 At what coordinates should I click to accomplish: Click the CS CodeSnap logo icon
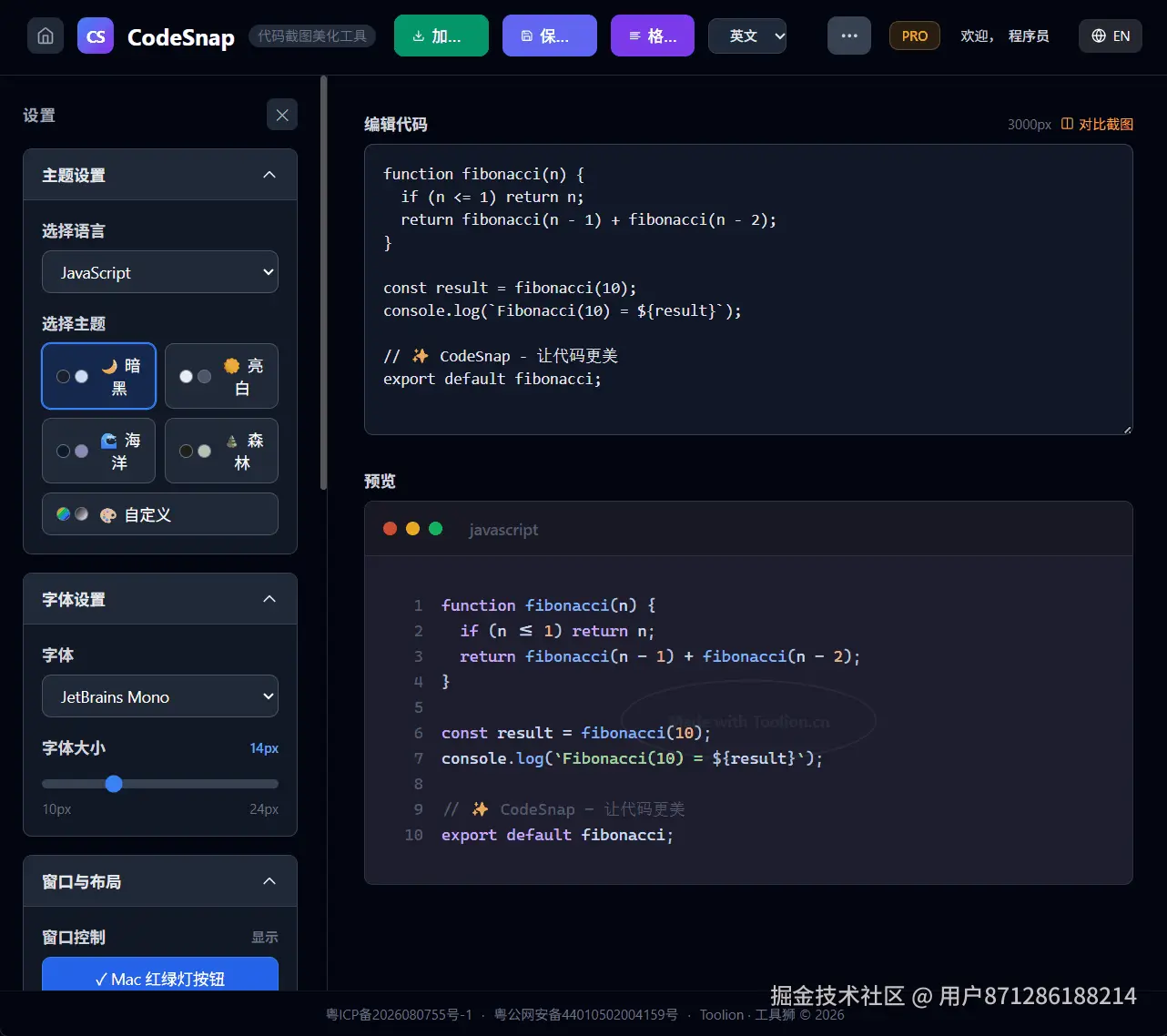point(96,36)
